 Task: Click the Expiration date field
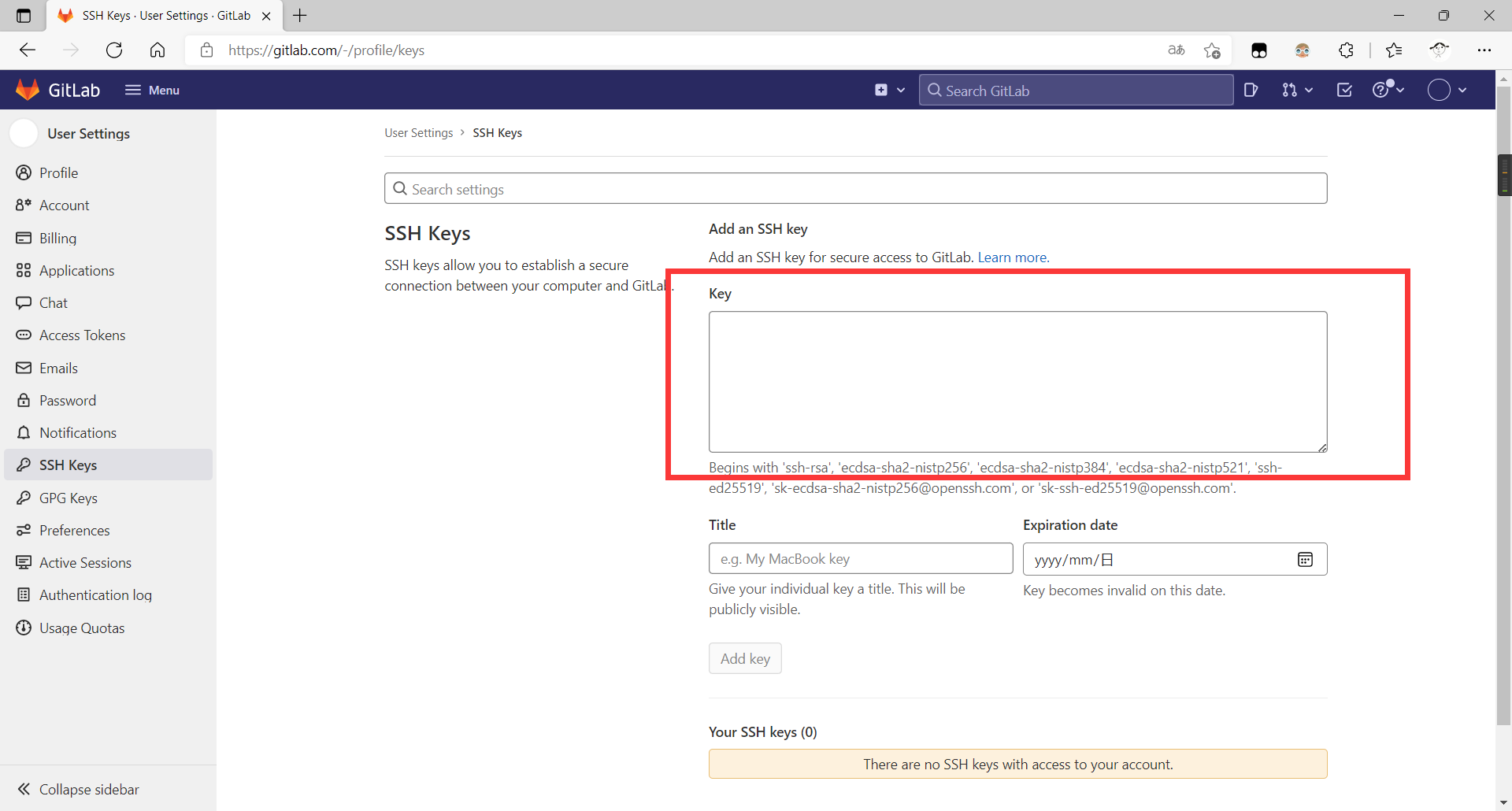point(1175,559)
